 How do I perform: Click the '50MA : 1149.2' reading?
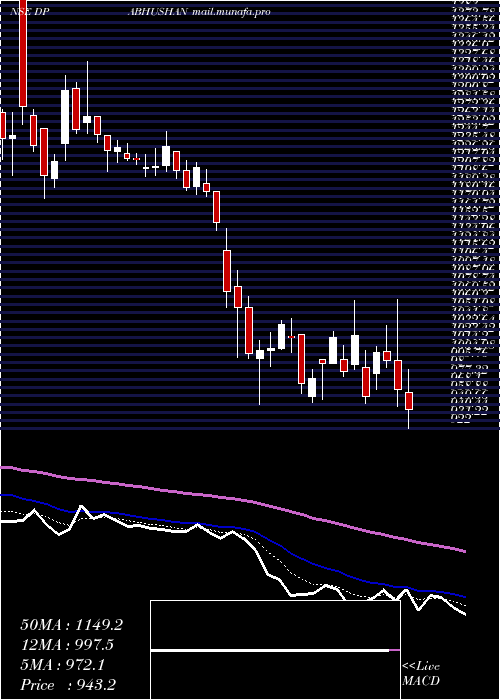pyautogui.click(x=71, y=625)
